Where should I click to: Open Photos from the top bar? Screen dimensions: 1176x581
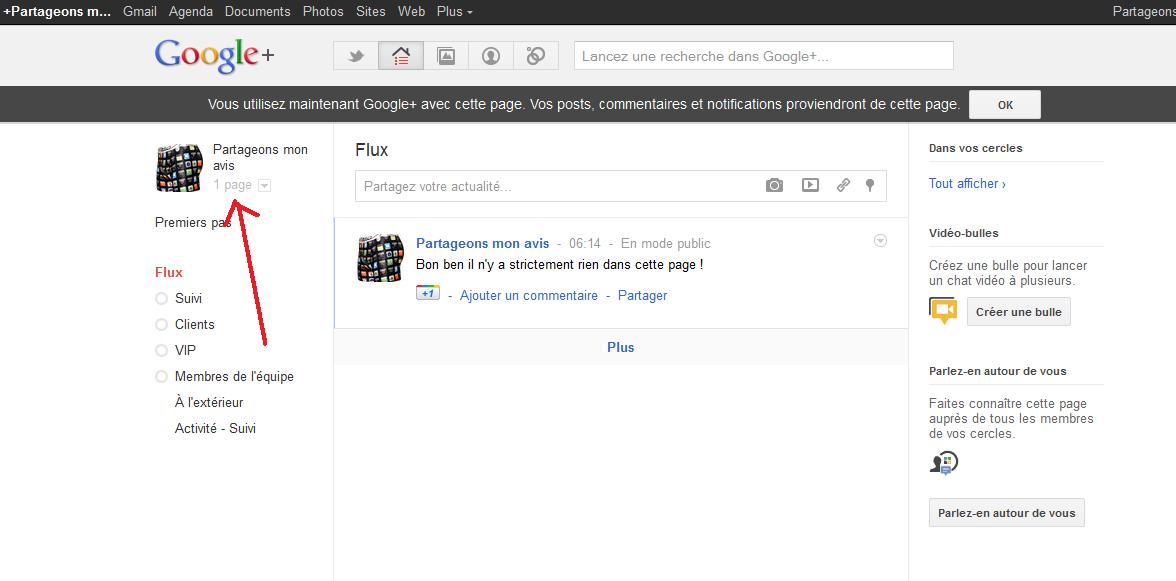point(323,11)
